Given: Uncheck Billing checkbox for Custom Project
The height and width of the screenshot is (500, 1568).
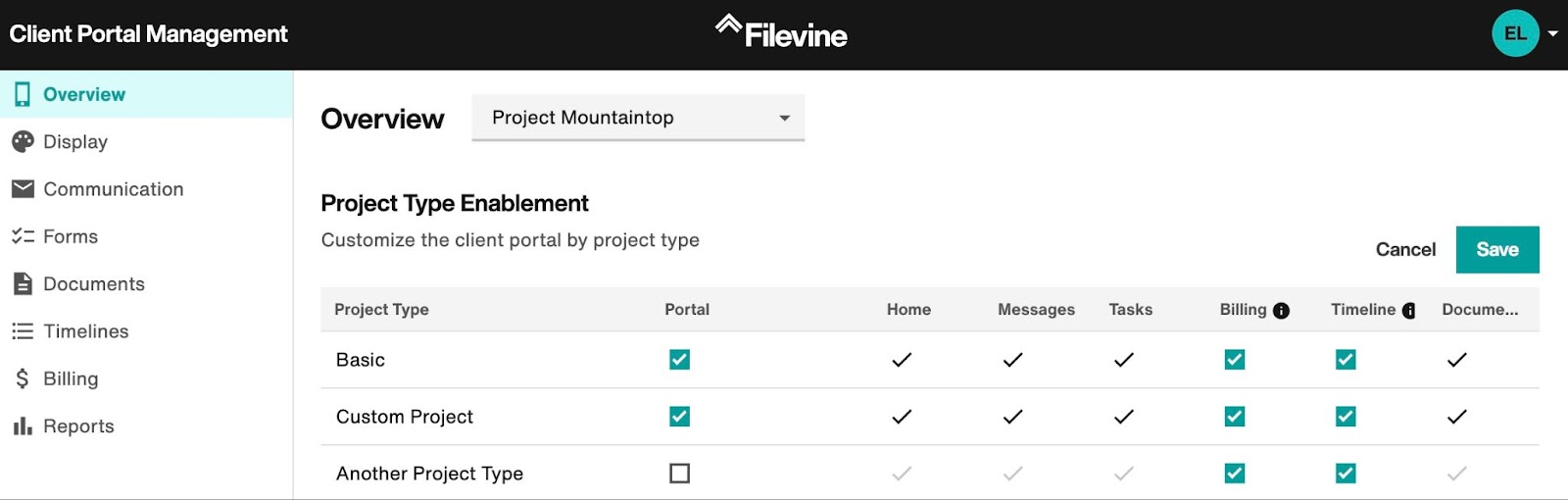Looking at the screenshot, I should coord(1235,417).
